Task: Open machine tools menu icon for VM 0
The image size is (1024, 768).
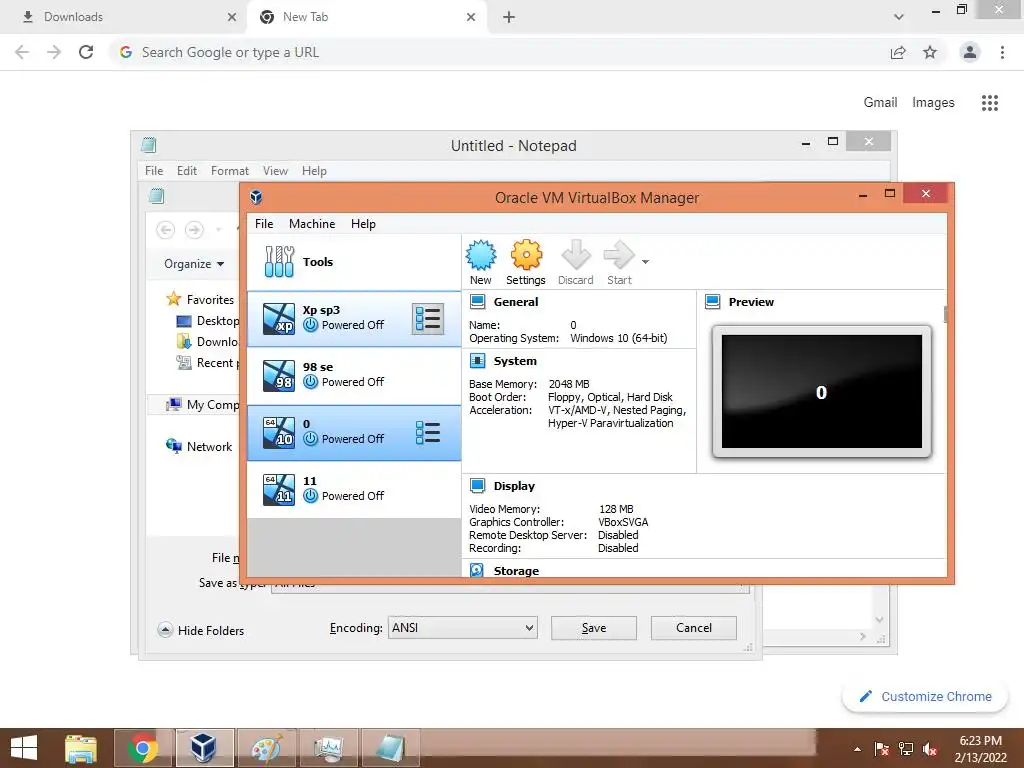Action: (x=428, y=432)
